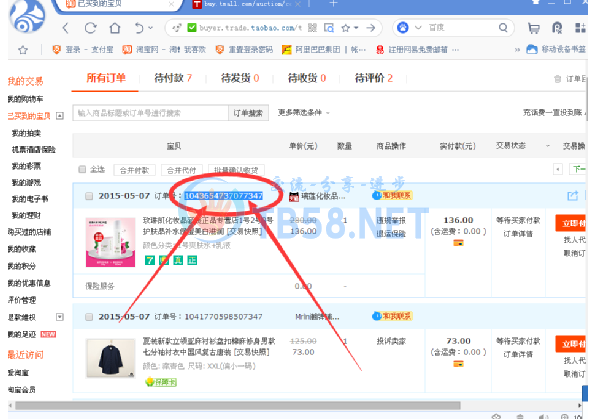Click the search magnifier icon in search box
The image size is (599, 419).
[x=503, y=28]
